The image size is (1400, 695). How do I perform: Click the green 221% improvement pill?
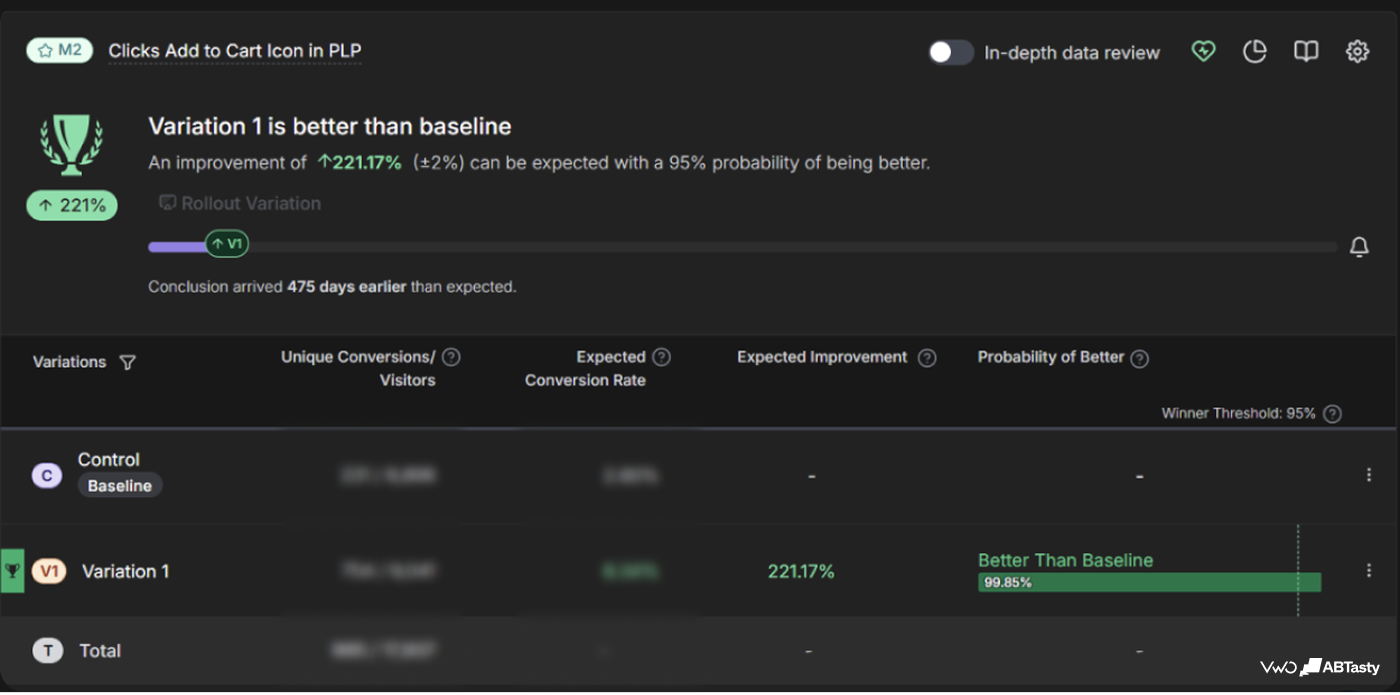pyautogui.click(x=72, y=206)
